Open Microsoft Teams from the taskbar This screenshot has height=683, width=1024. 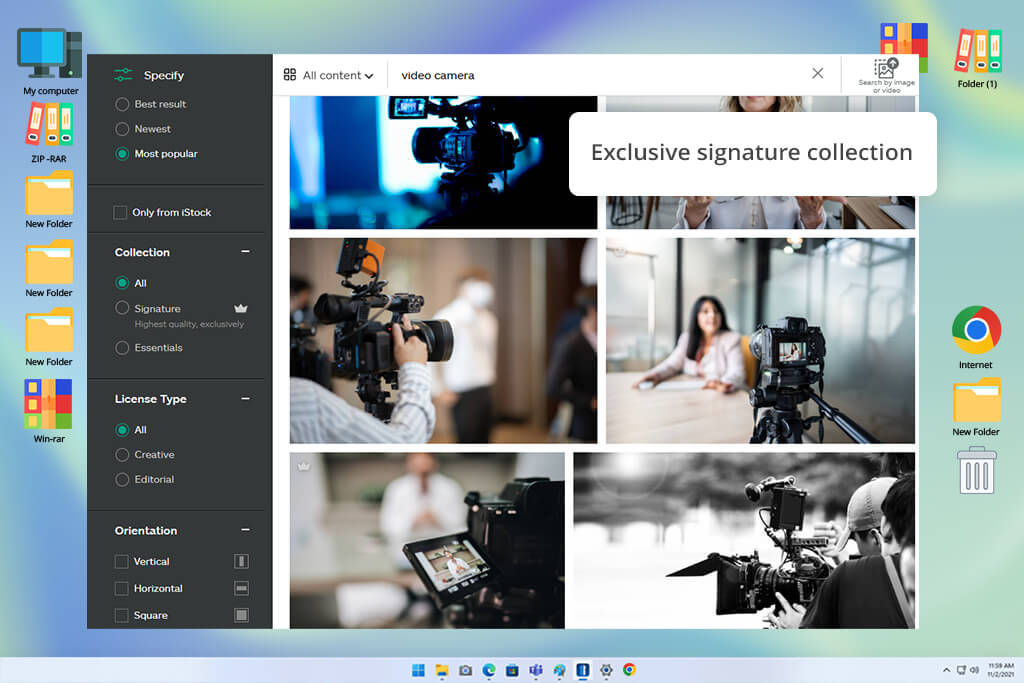(536, 670)
